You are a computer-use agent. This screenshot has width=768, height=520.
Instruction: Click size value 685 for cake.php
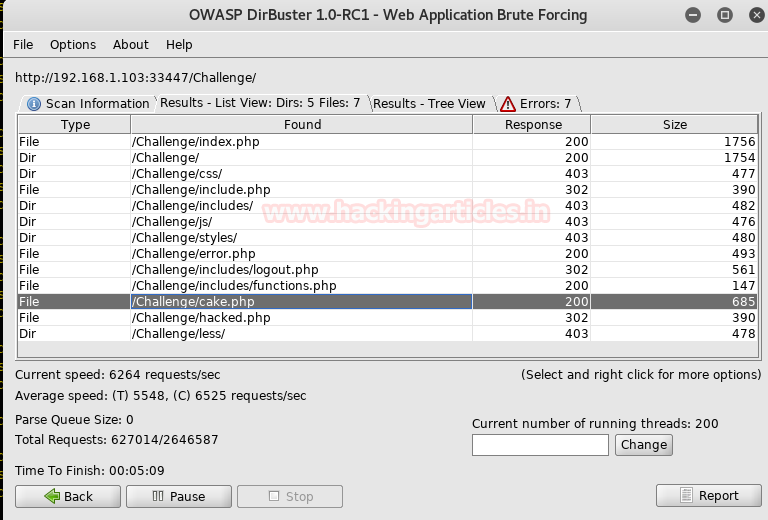click(x=743, y=302)
